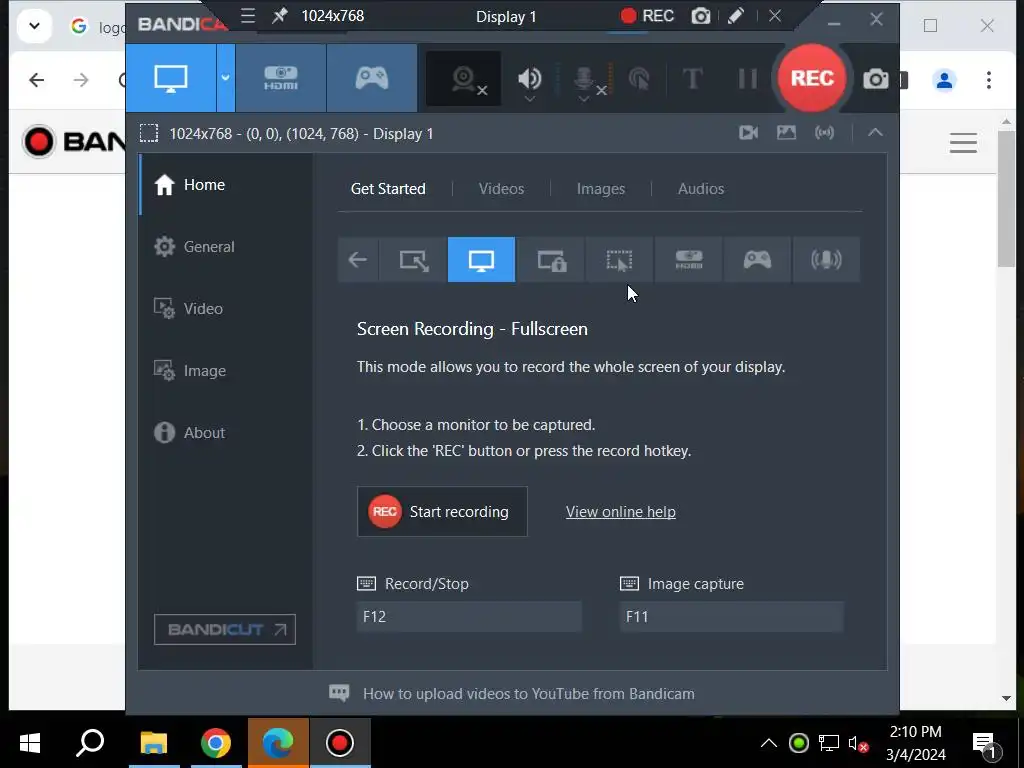Image resolution: width=1024 pixels, height=768 pixels.
Task: Capture screenshot with main camera icon
Action: 876,79
